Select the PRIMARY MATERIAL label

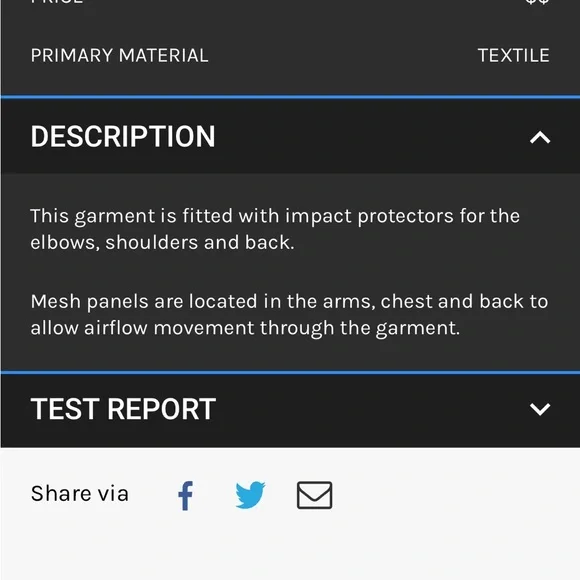[119, 56]
